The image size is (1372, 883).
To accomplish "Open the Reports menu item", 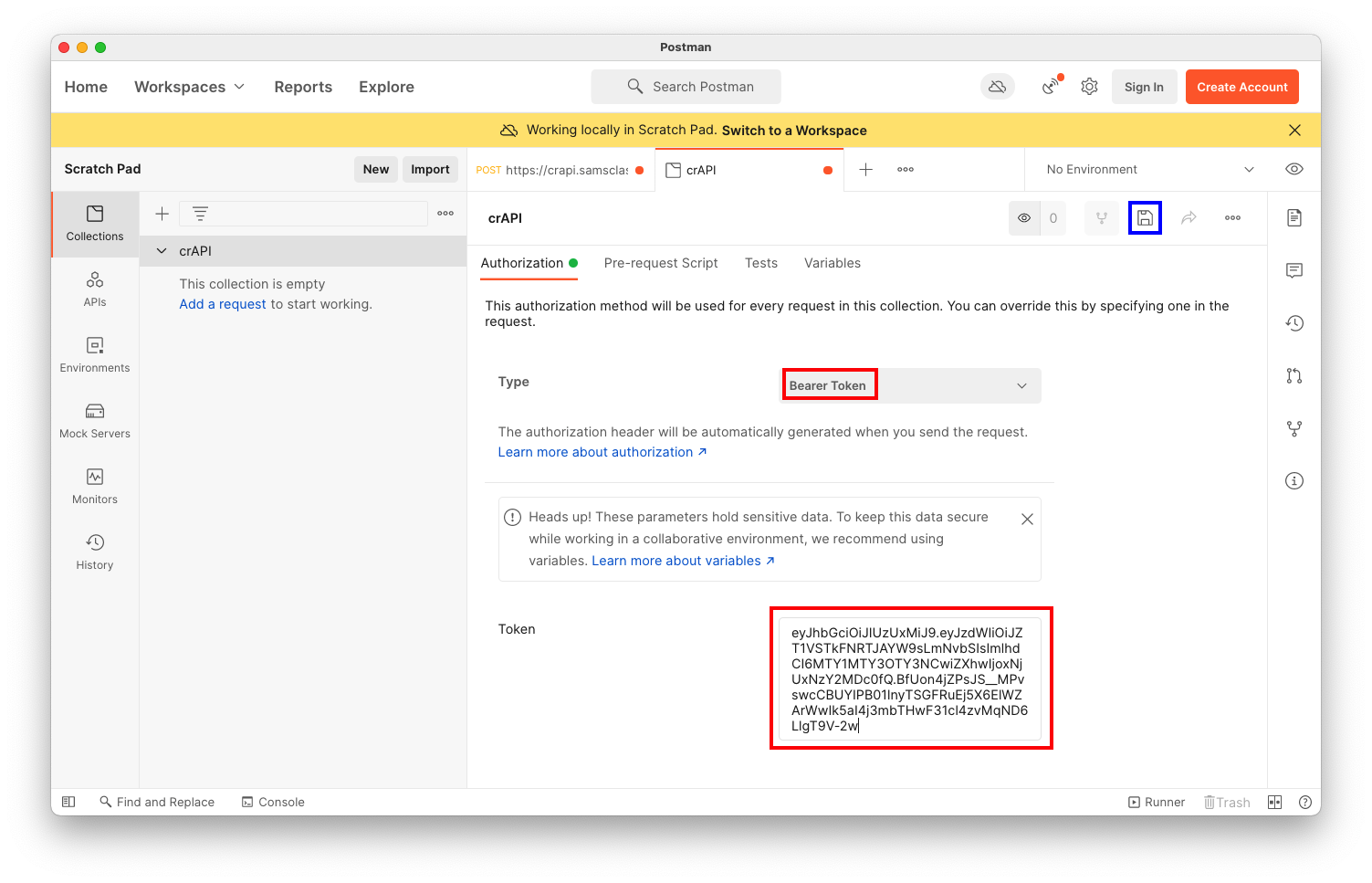I will point(303,87).
